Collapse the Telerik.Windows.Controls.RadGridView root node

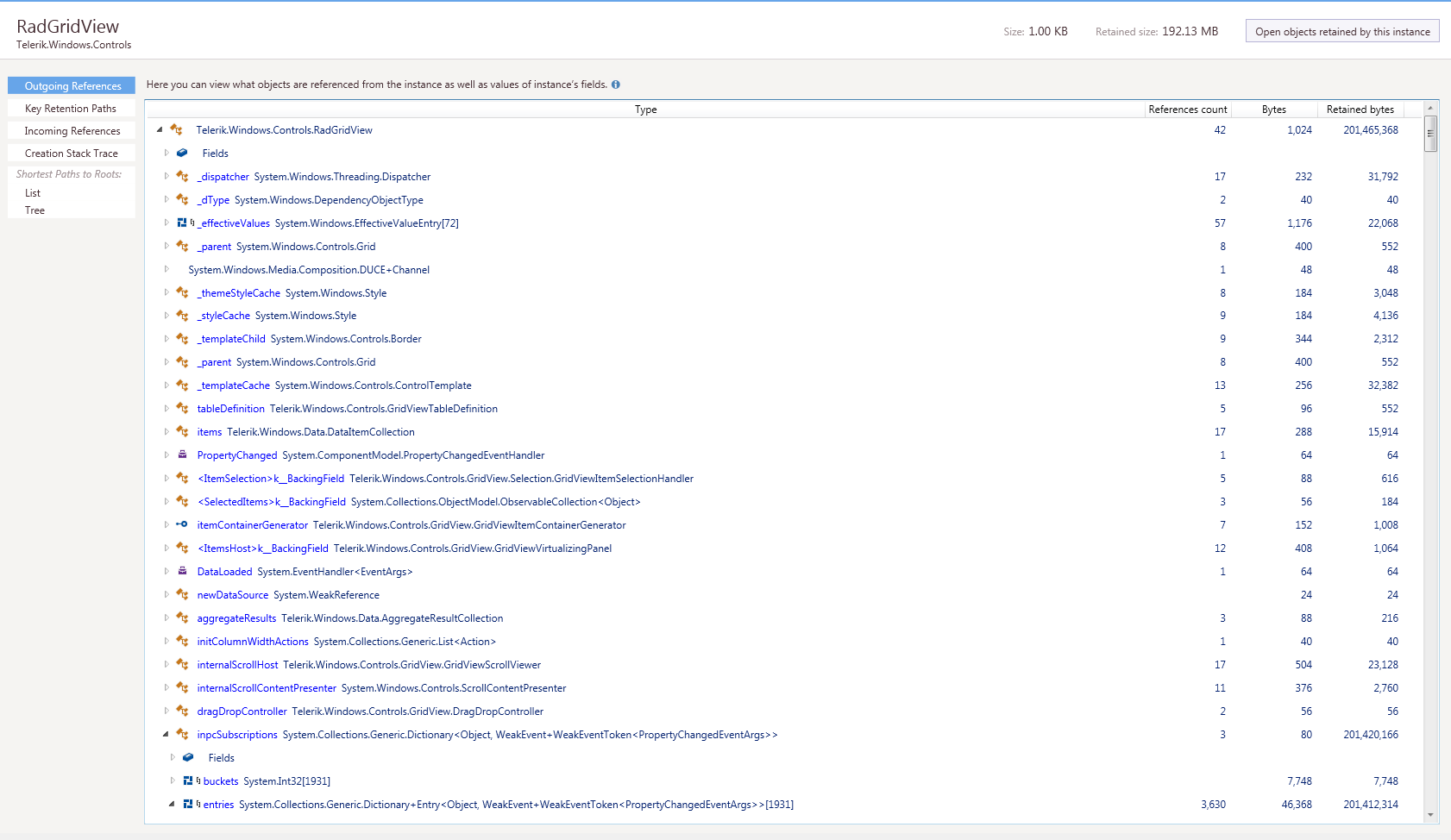(x=160, y=130)
